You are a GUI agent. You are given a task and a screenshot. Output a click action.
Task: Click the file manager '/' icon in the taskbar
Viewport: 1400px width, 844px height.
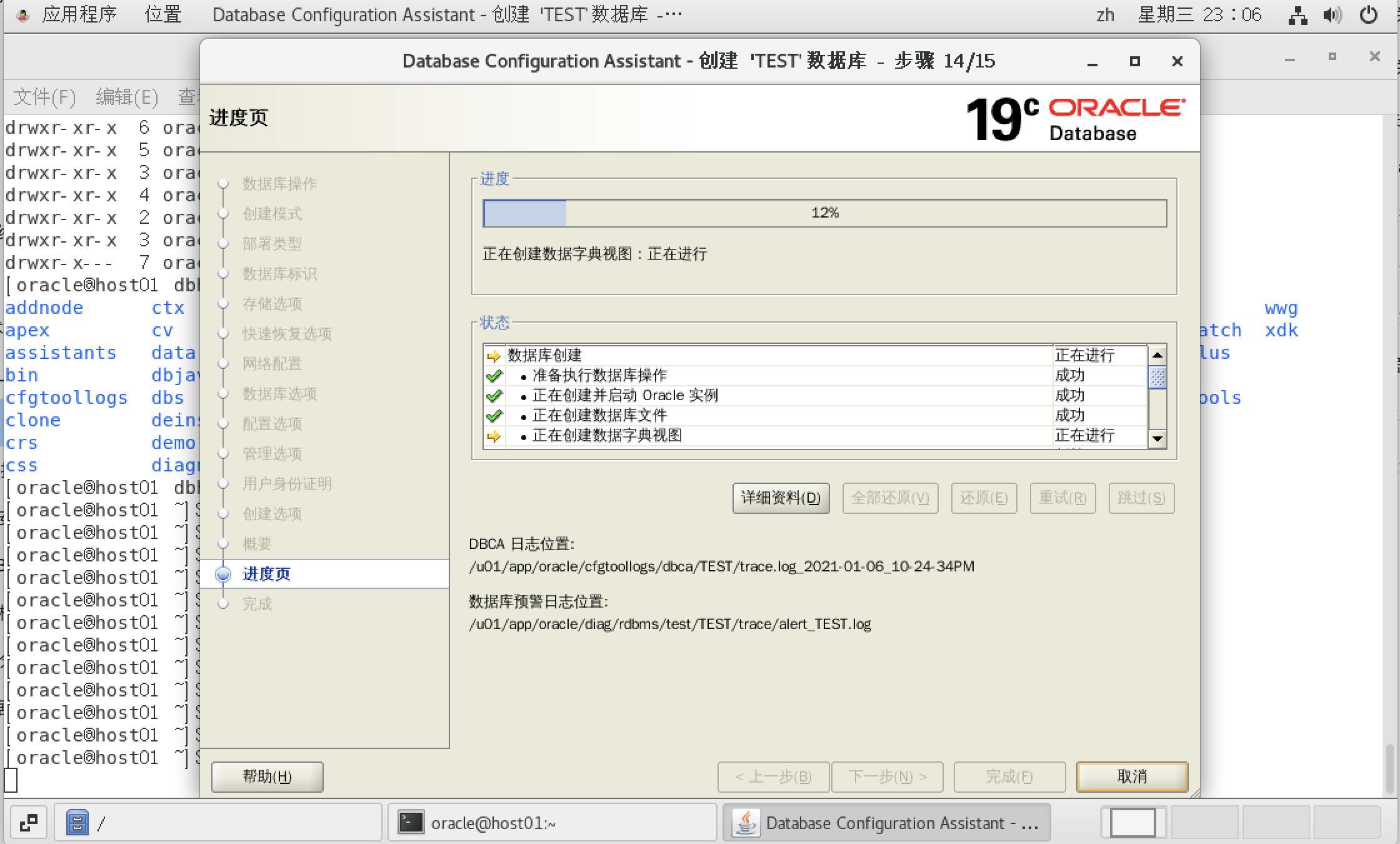78,822
